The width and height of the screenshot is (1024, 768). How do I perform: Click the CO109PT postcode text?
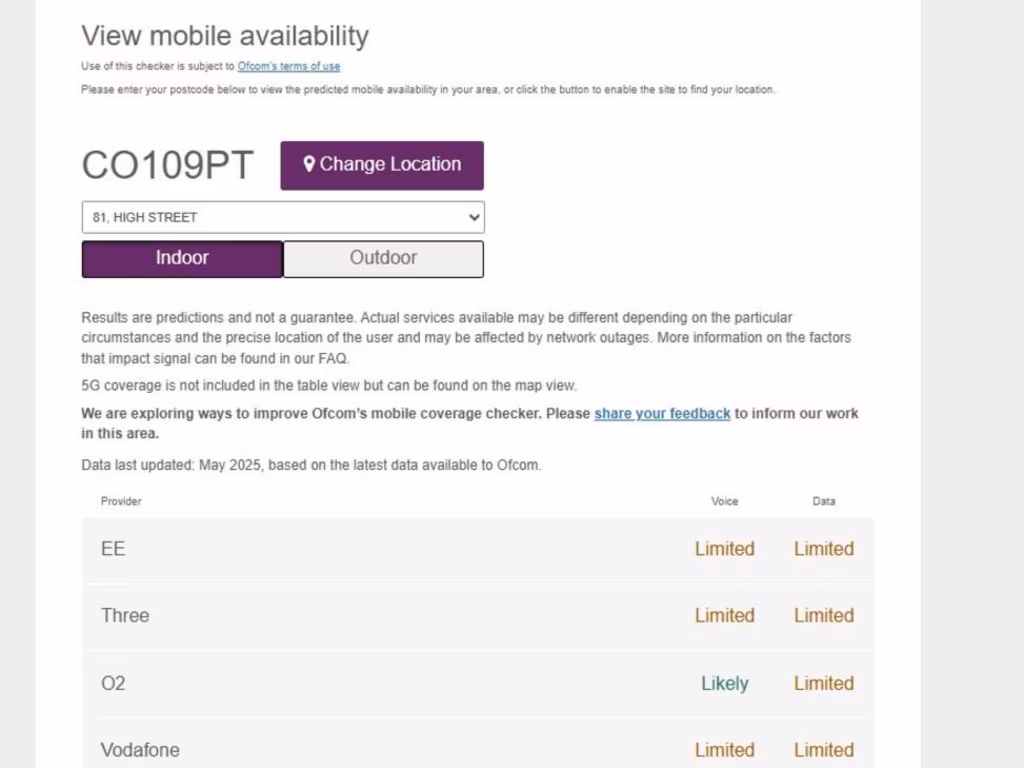click(168, 165)
